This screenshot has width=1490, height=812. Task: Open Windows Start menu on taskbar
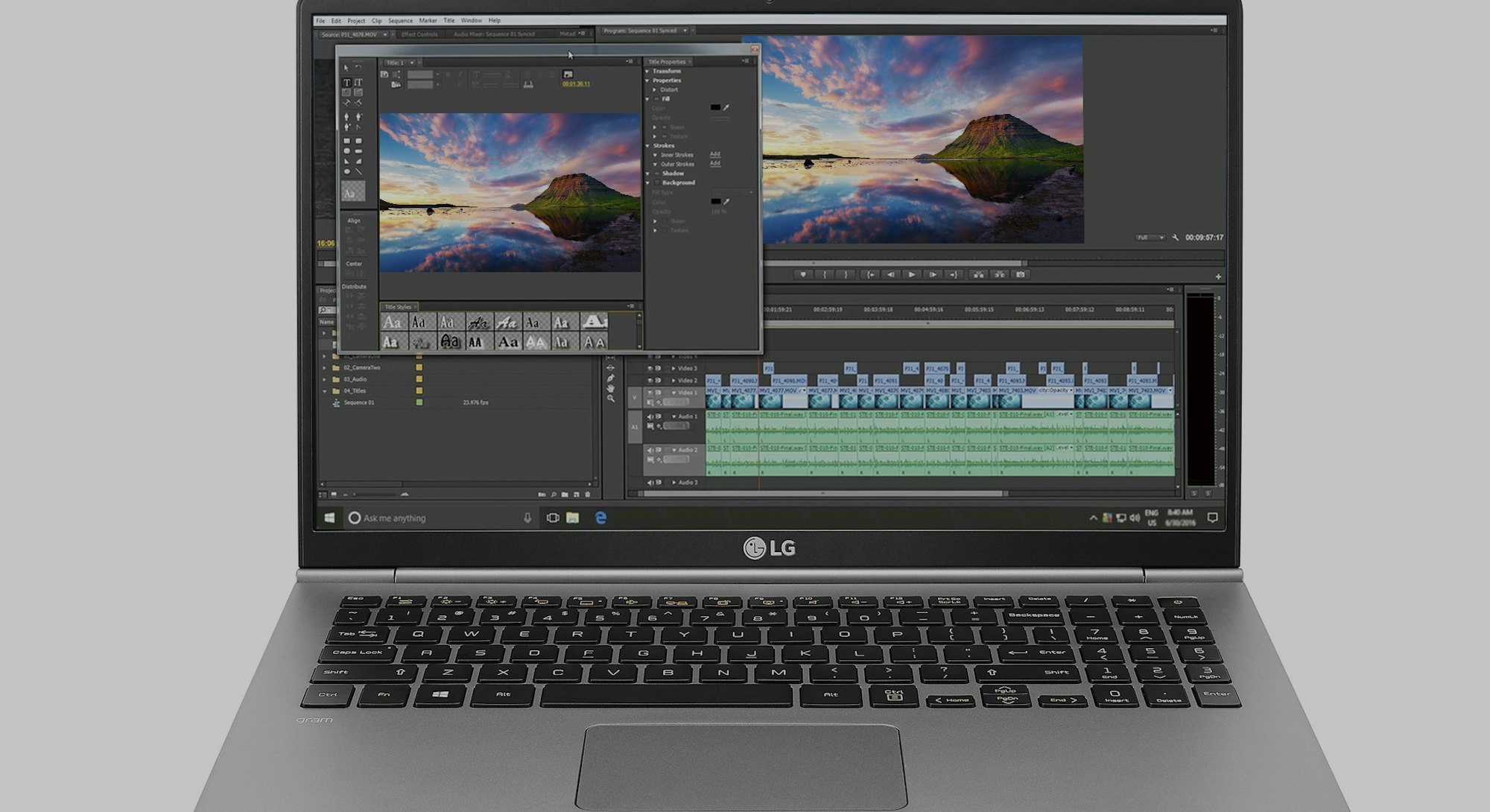329,518
